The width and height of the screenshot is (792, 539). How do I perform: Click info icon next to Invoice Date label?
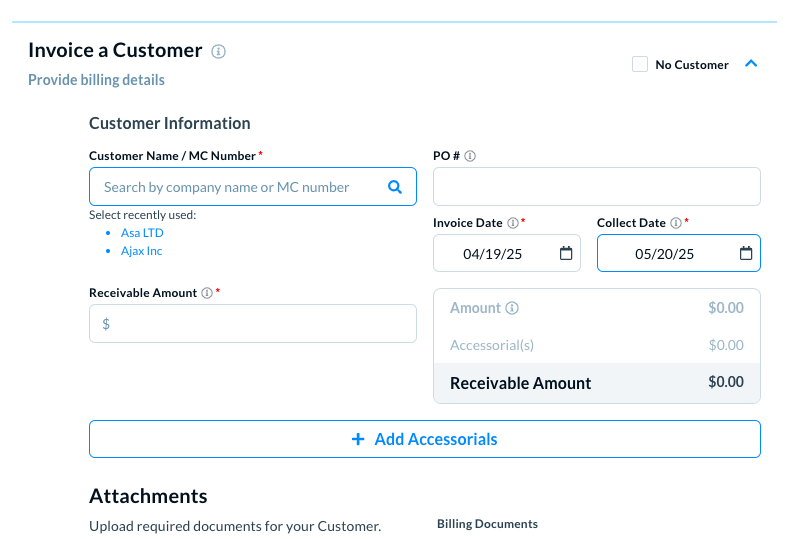[x=512, y=223]
